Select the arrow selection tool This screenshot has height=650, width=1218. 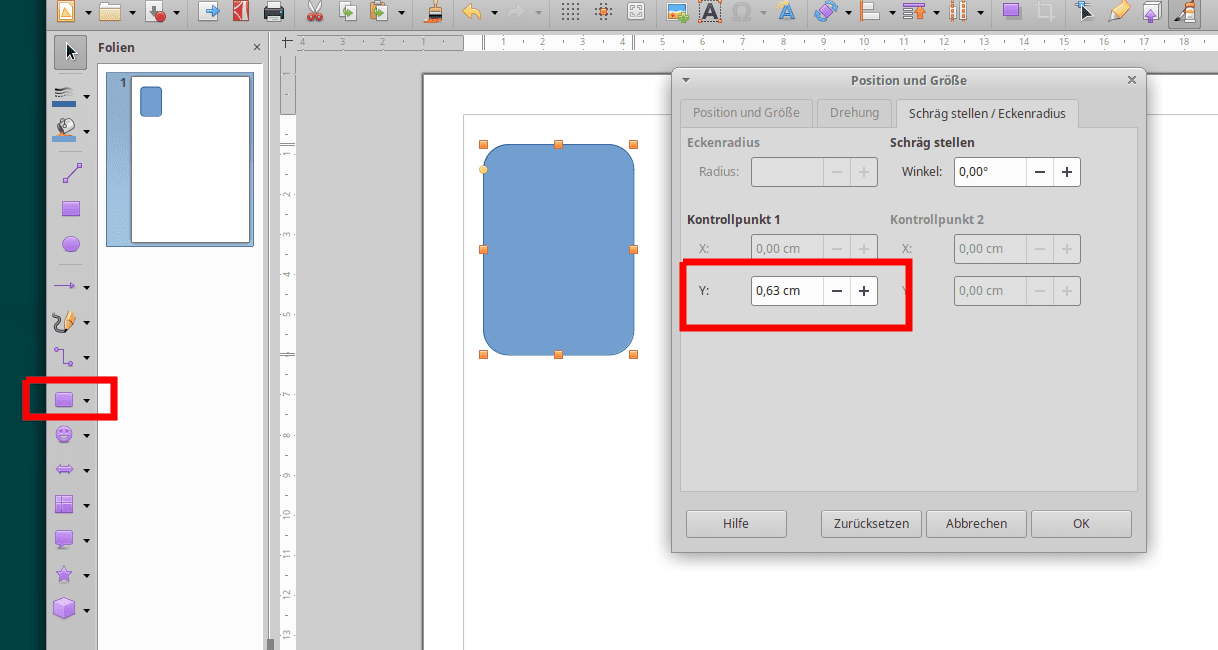click(x=70, y=53)
